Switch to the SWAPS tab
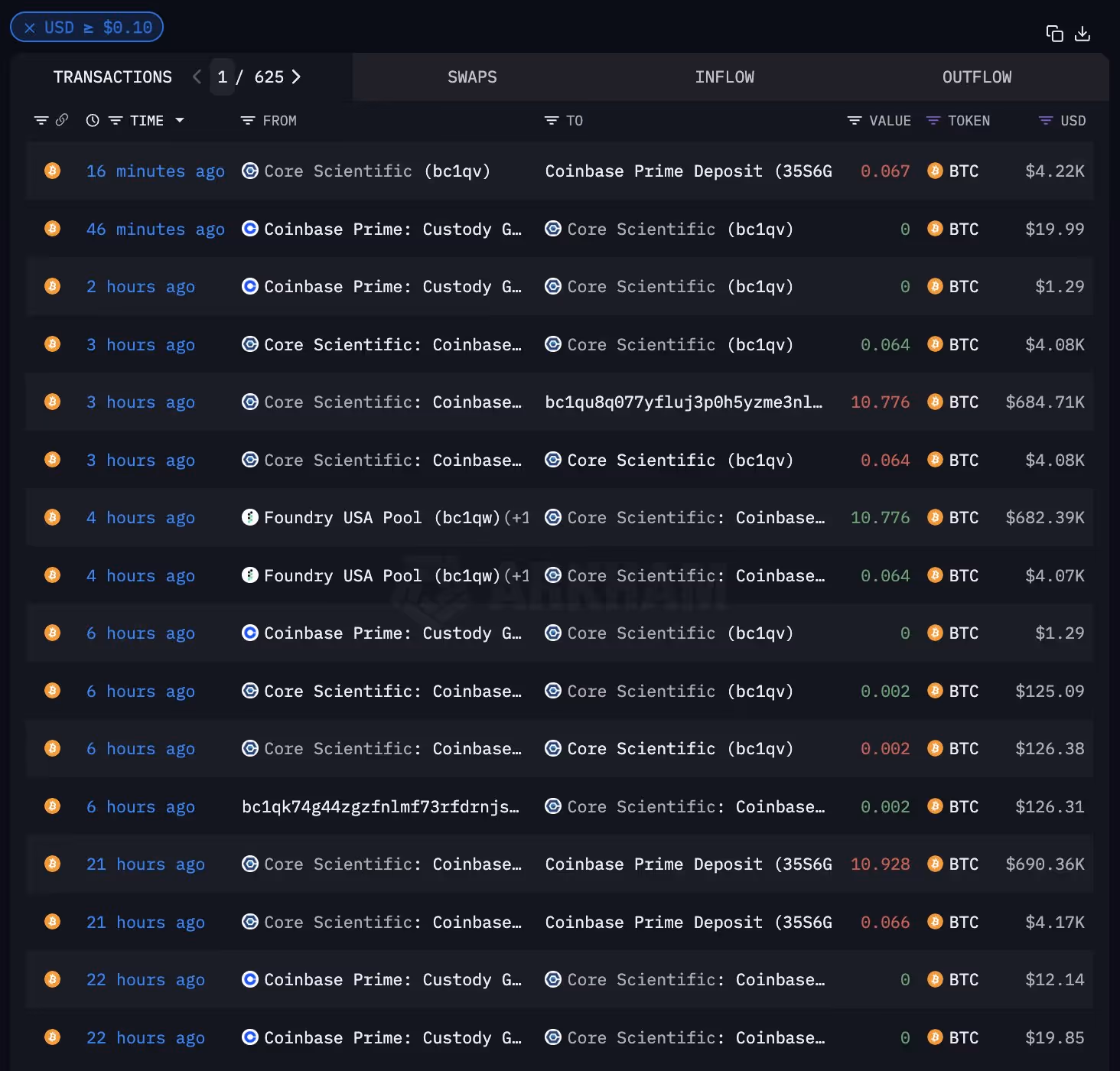The height and width of the screenshot is (1071, 1120). click(472, 77)
